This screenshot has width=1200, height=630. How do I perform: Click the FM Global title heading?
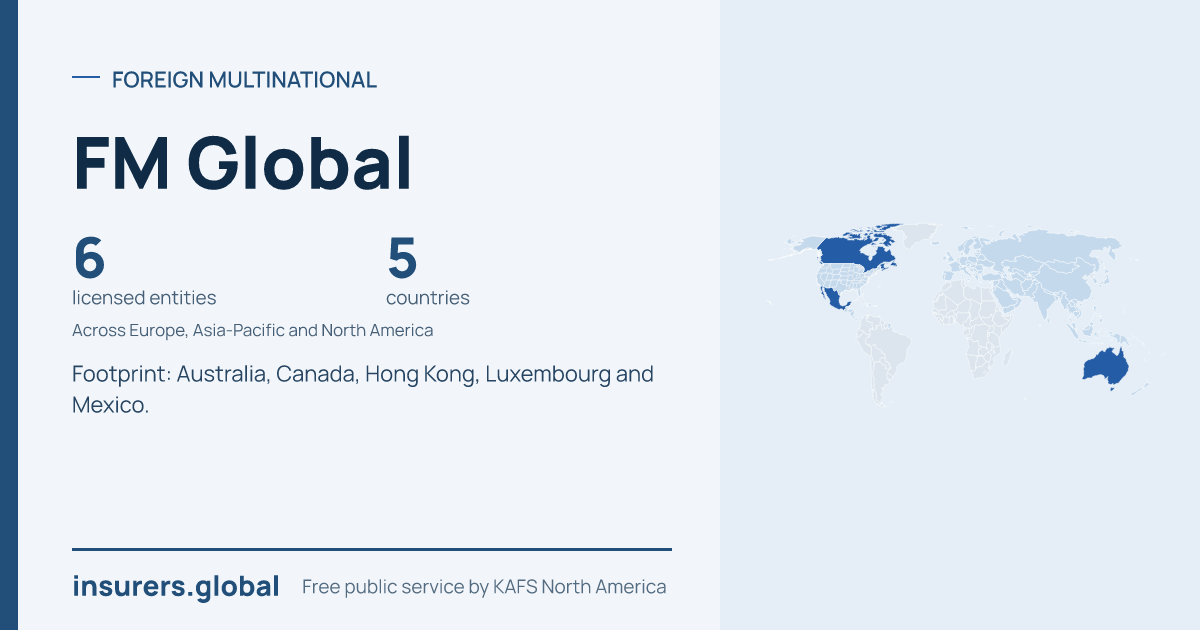243,164
